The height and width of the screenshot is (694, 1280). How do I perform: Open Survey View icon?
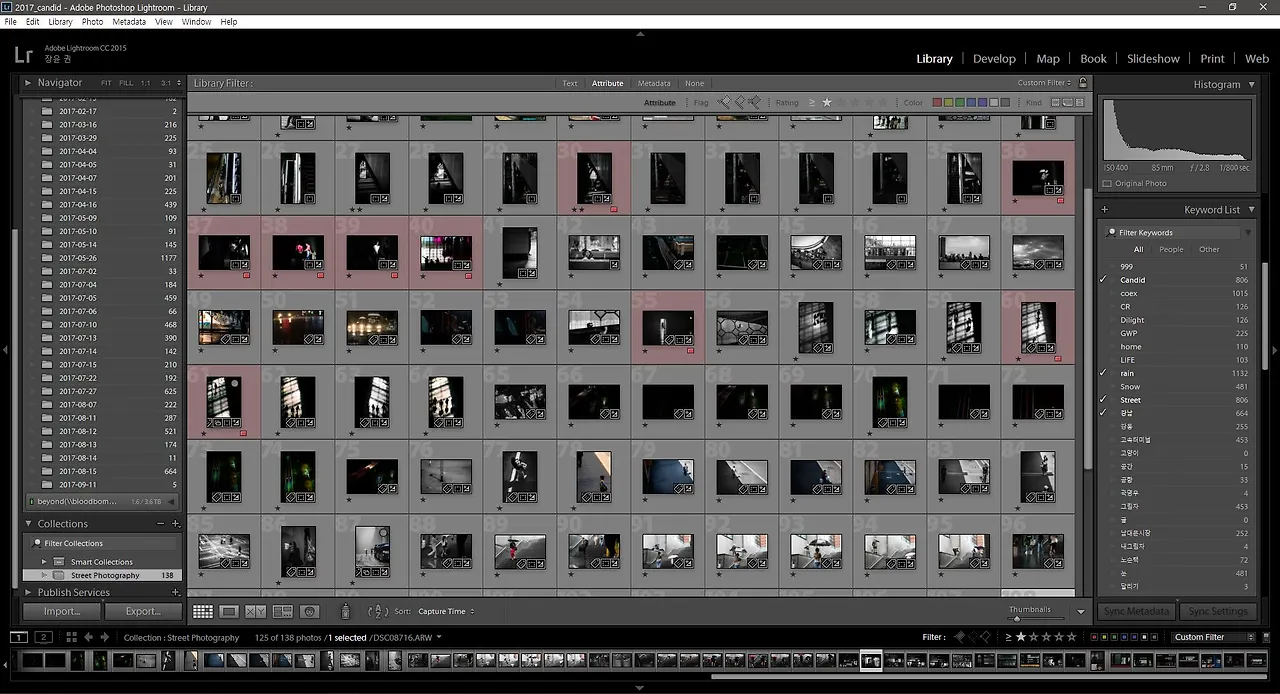click(283, 611)
